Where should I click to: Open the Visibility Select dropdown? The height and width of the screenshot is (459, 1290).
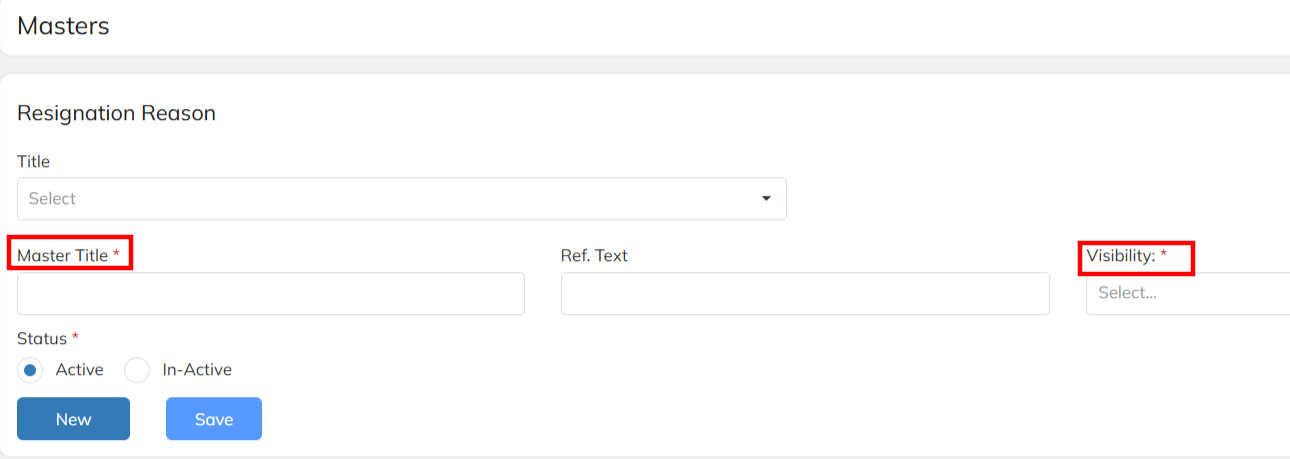coord(1186,294)
